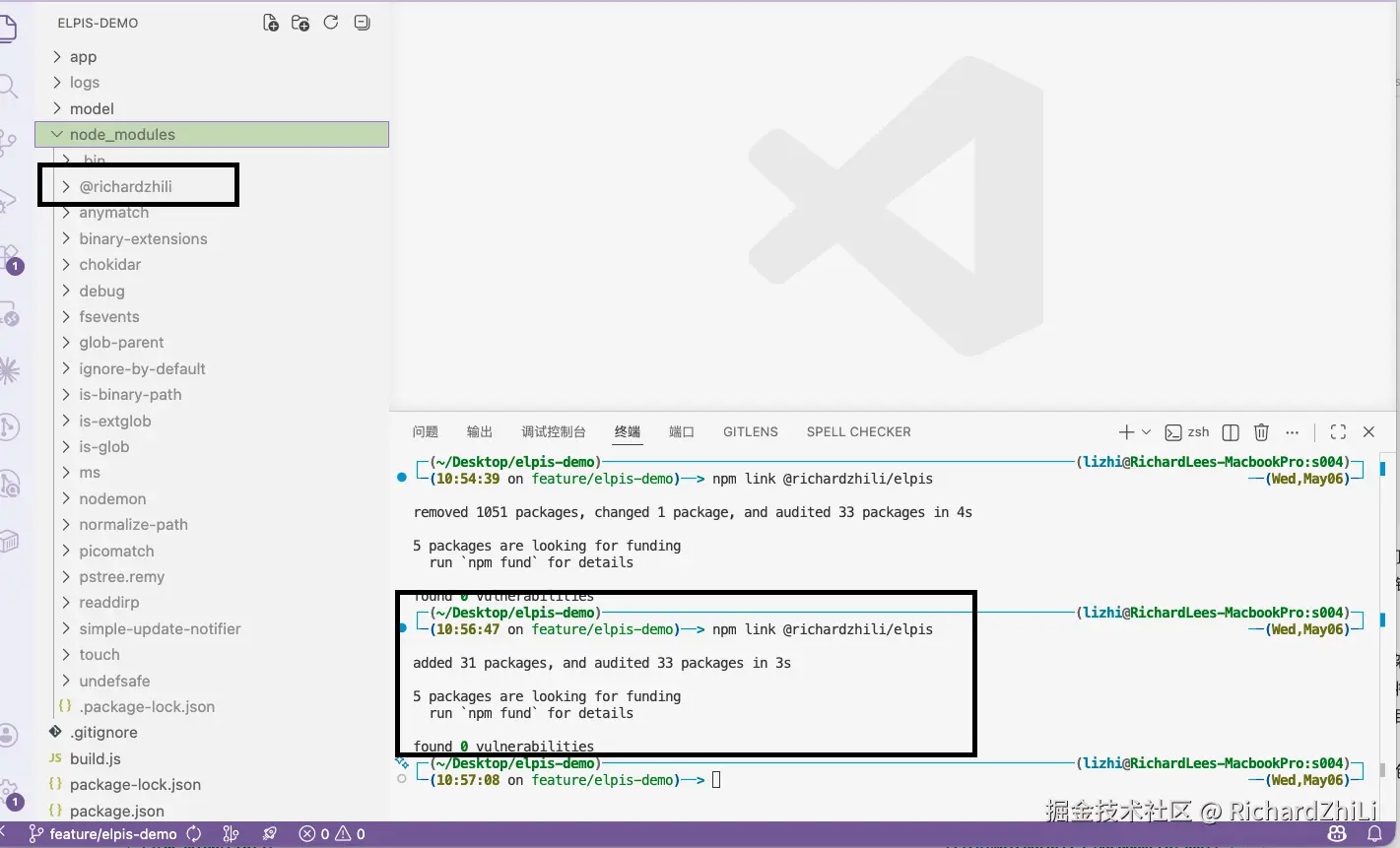This screenshot has height=848, width=1400.
Task: Close the bottom terminal panel
Action: (x=1368, y=431)
